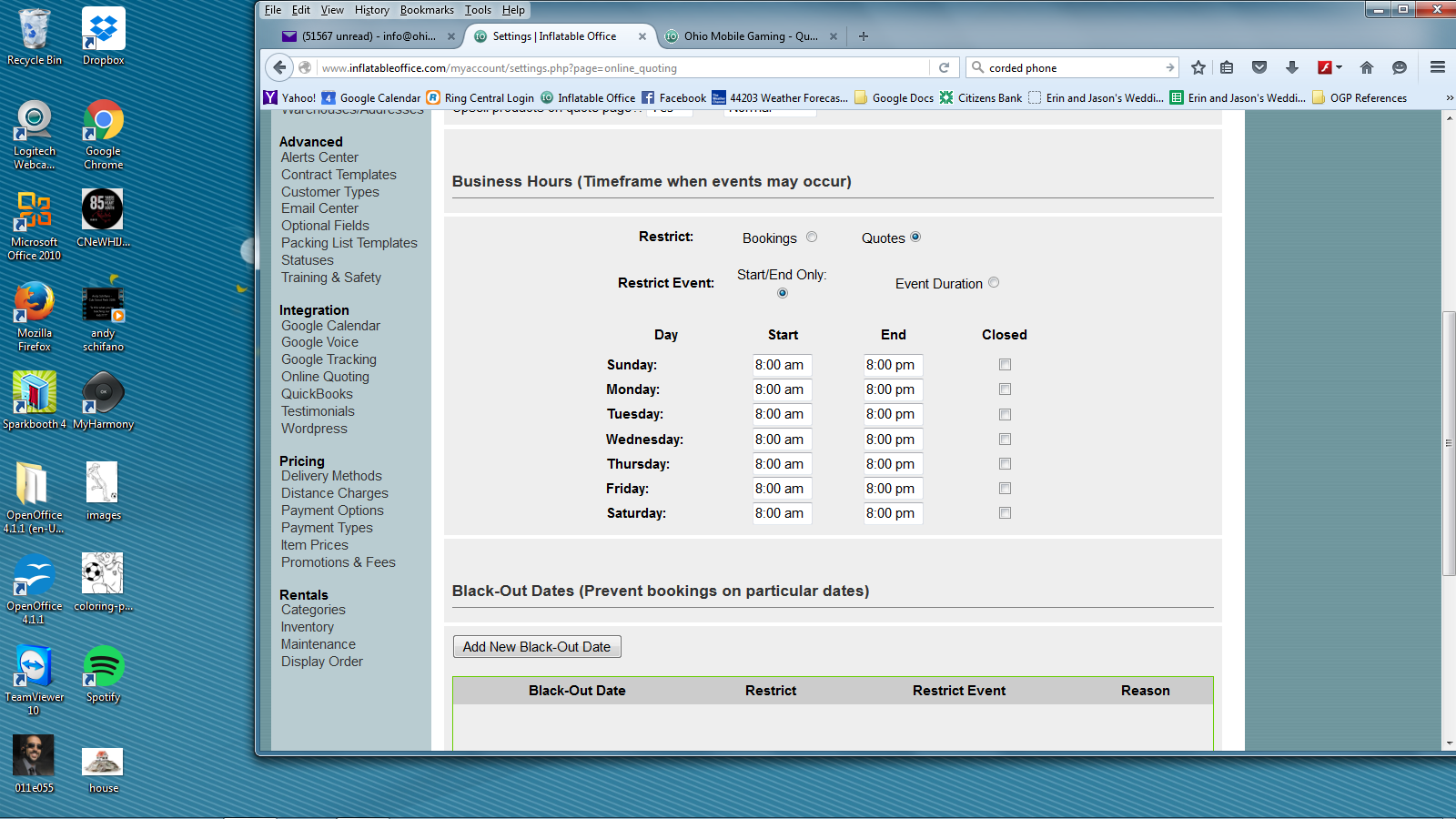Click the Spotify desktop icon

coord(103,674)
